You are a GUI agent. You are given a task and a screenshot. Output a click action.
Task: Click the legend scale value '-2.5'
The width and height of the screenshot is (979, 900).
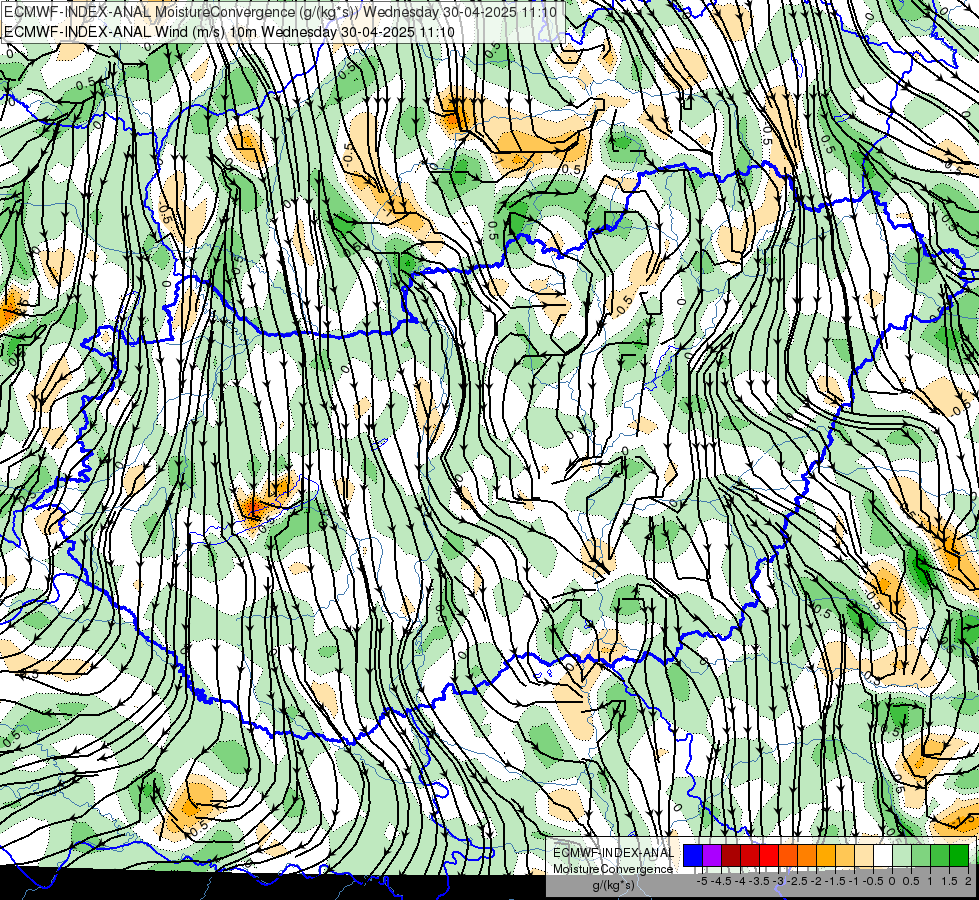(797, 881)
